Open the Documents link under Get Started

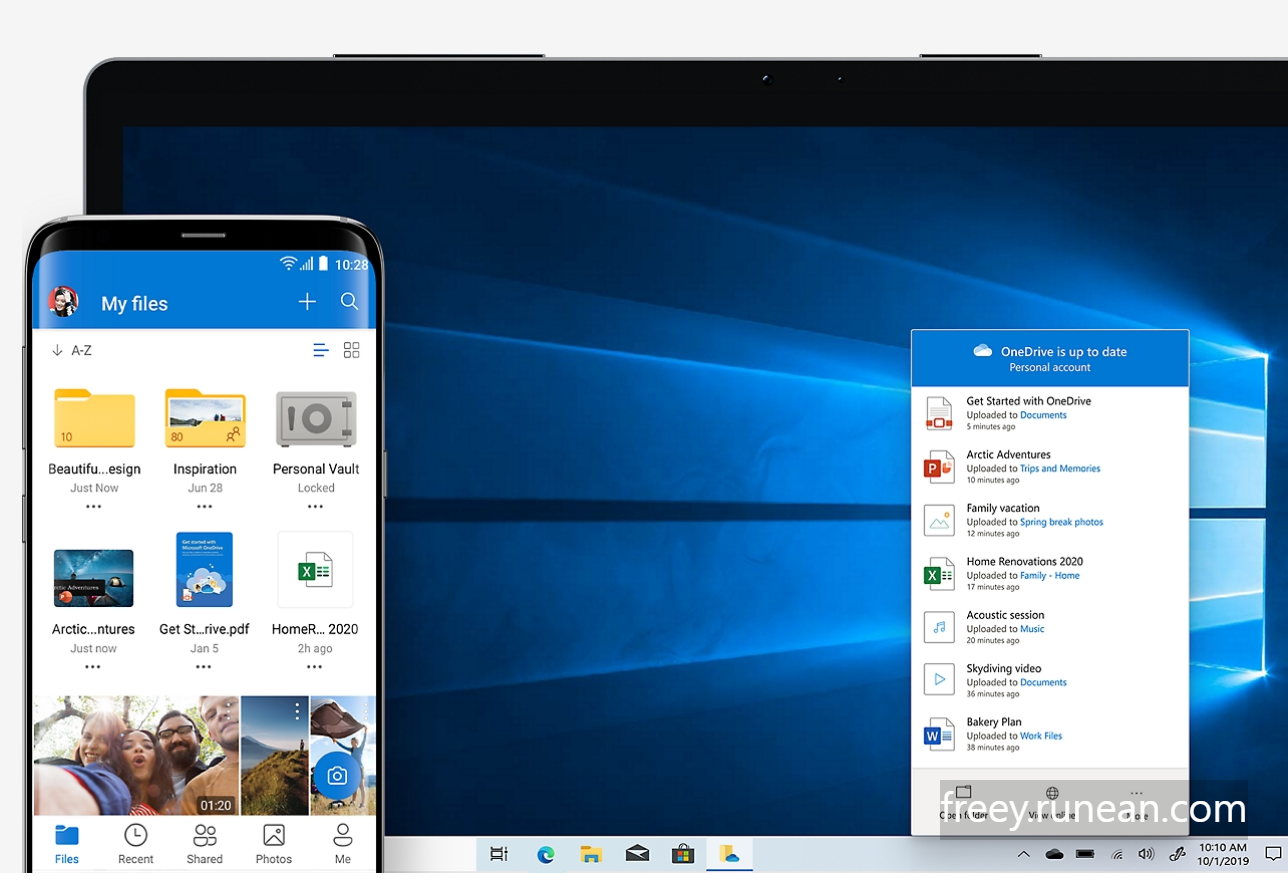coord(1042,414)
